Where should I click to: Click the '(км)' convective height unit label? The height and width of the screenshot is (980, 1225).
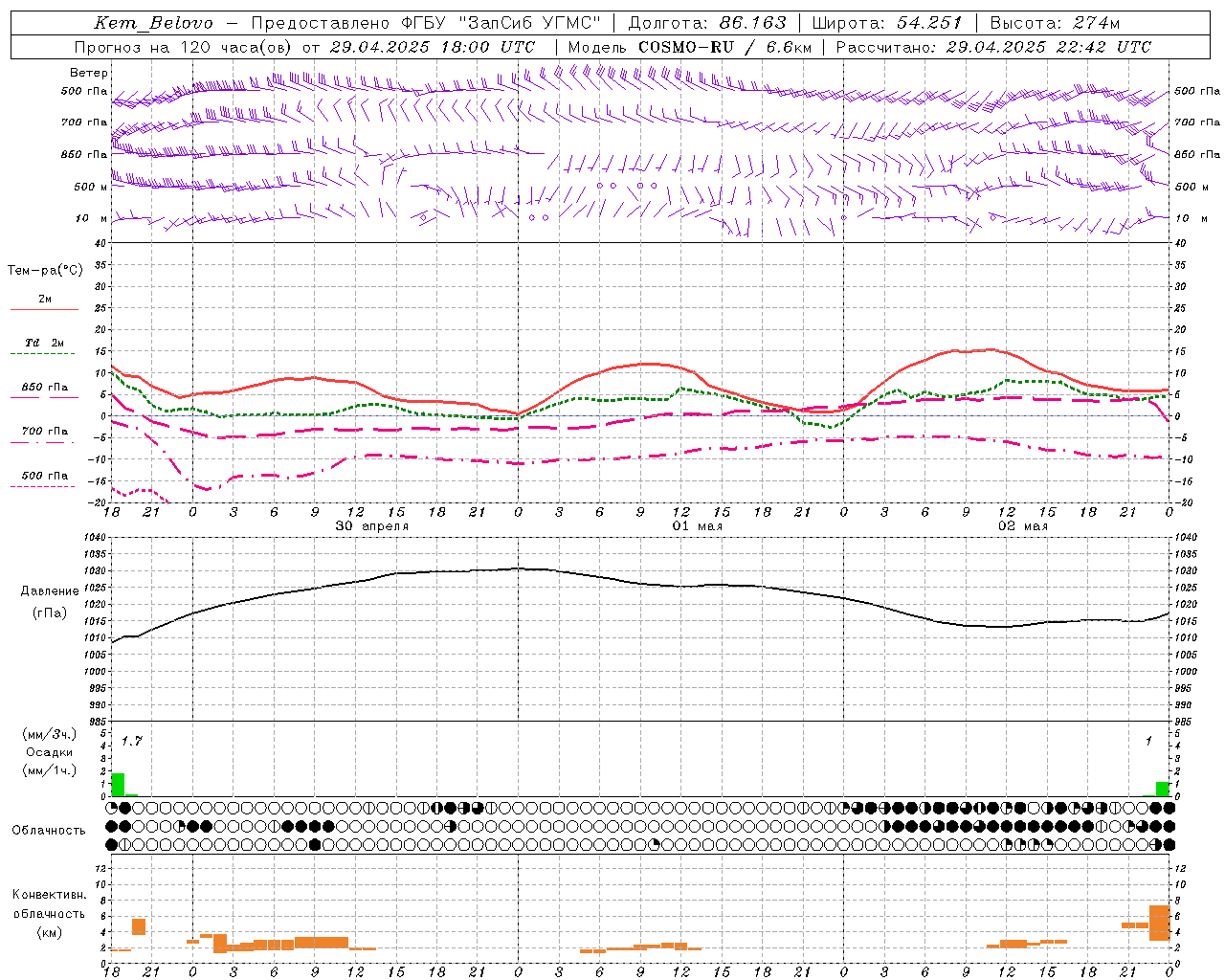[50, 932]
